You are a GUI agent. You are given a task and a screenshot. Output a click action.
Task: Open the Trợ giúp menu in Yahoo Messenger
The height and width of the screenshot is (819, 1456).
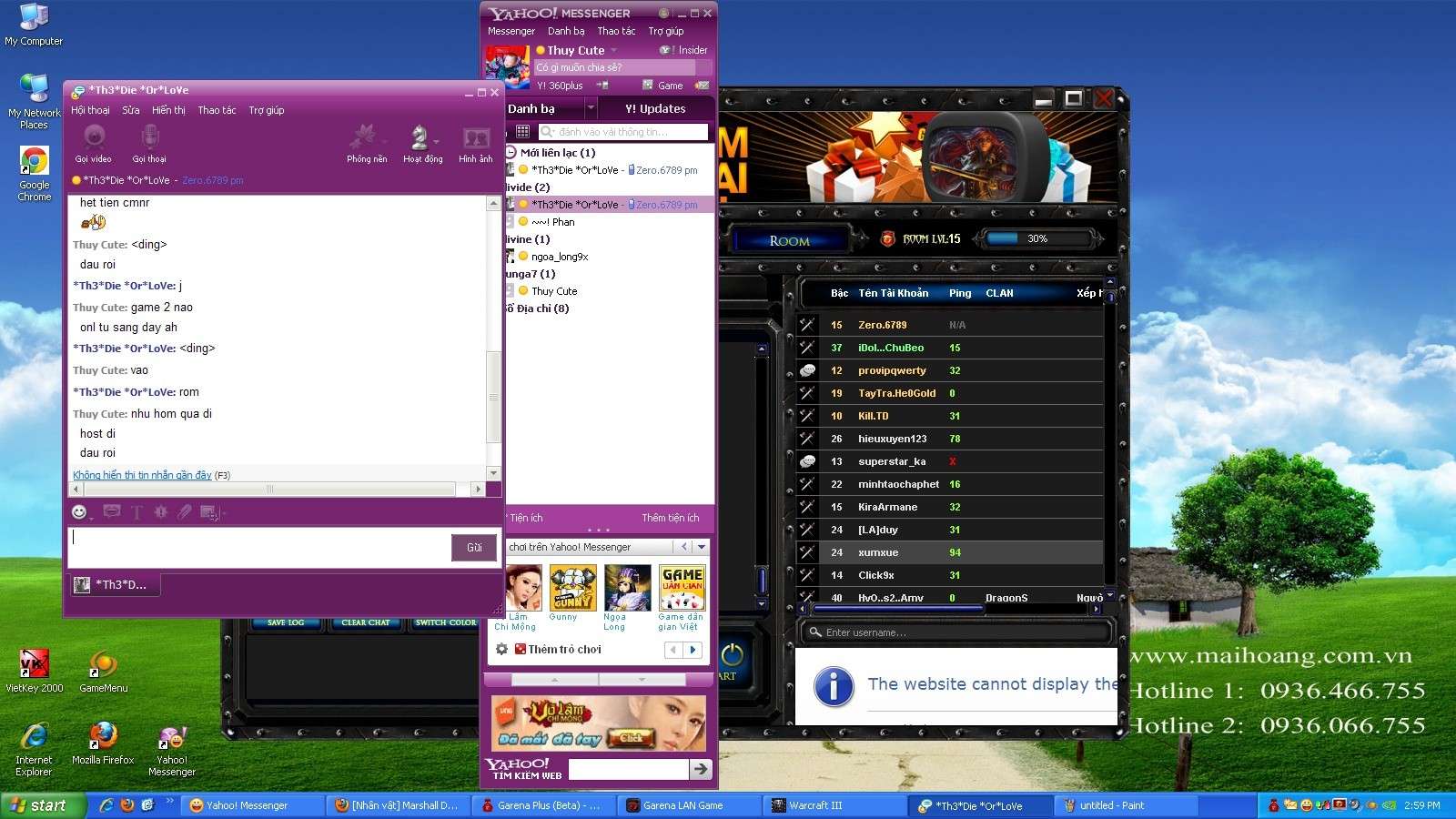(666, 31)
